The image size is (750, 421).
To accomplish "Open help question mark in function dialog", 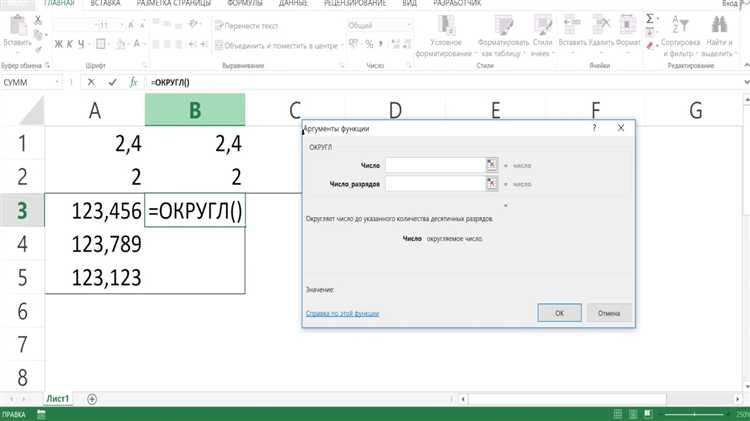I will pyautogui.click(x=594, y=128).
